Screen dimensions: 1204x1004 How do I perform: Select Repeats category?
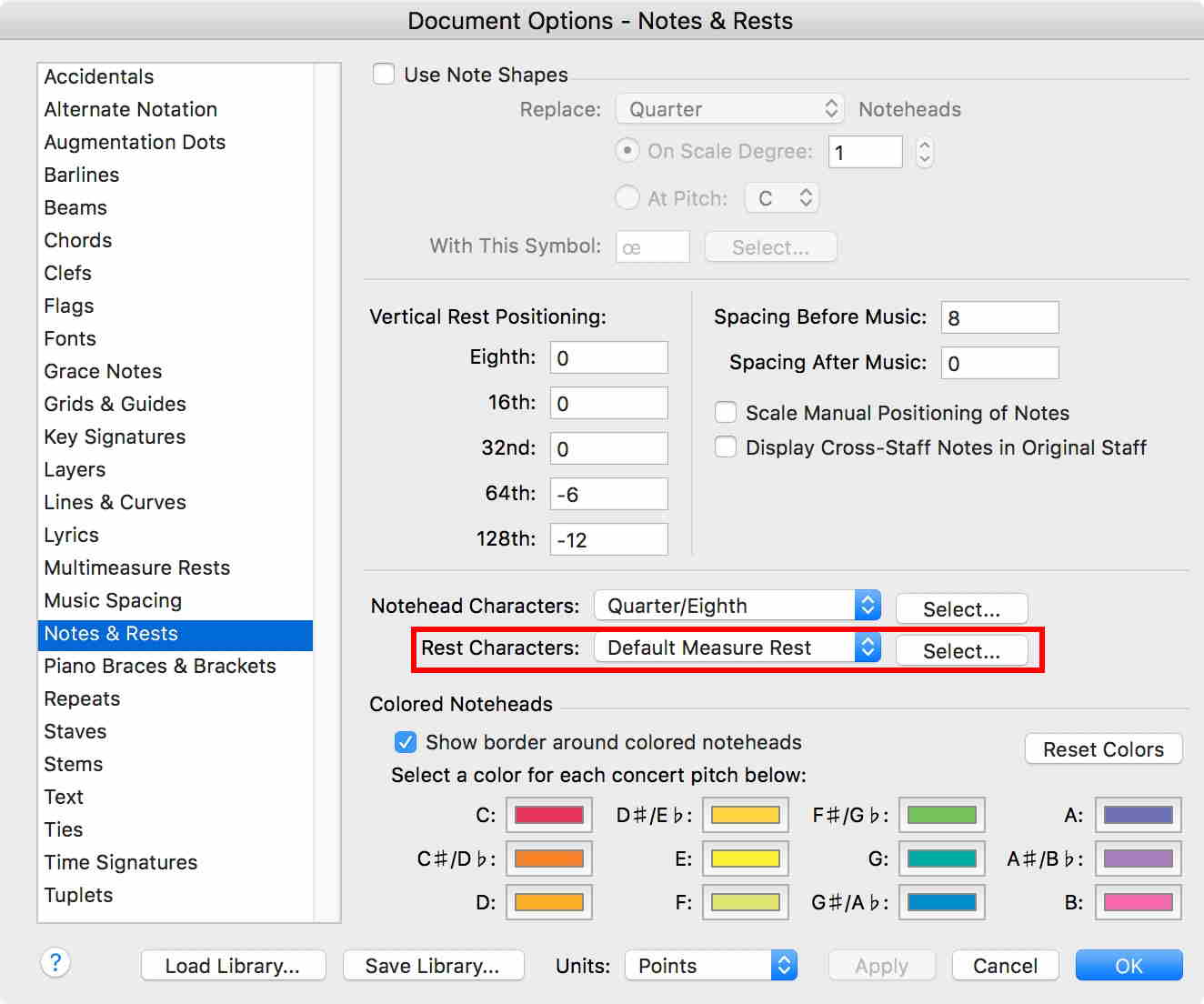tap(176, 698)
